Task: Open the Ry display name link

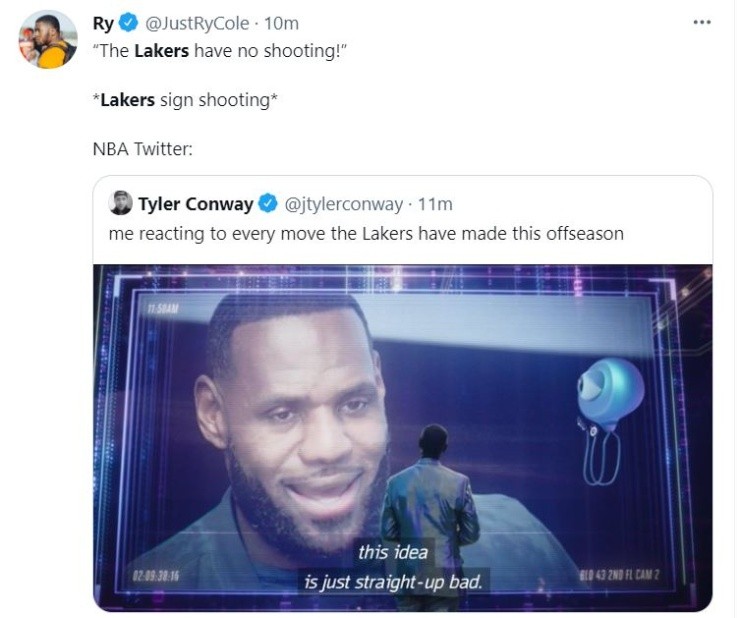Action: click(103, 23)
